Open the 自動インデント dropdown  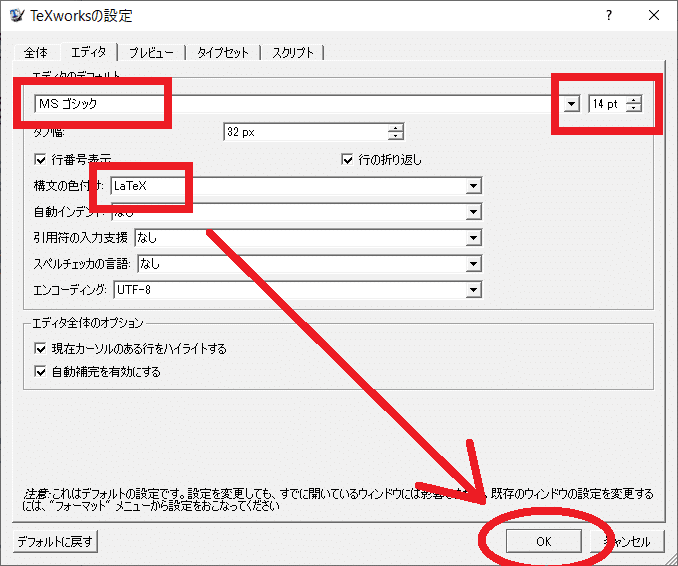296,212
